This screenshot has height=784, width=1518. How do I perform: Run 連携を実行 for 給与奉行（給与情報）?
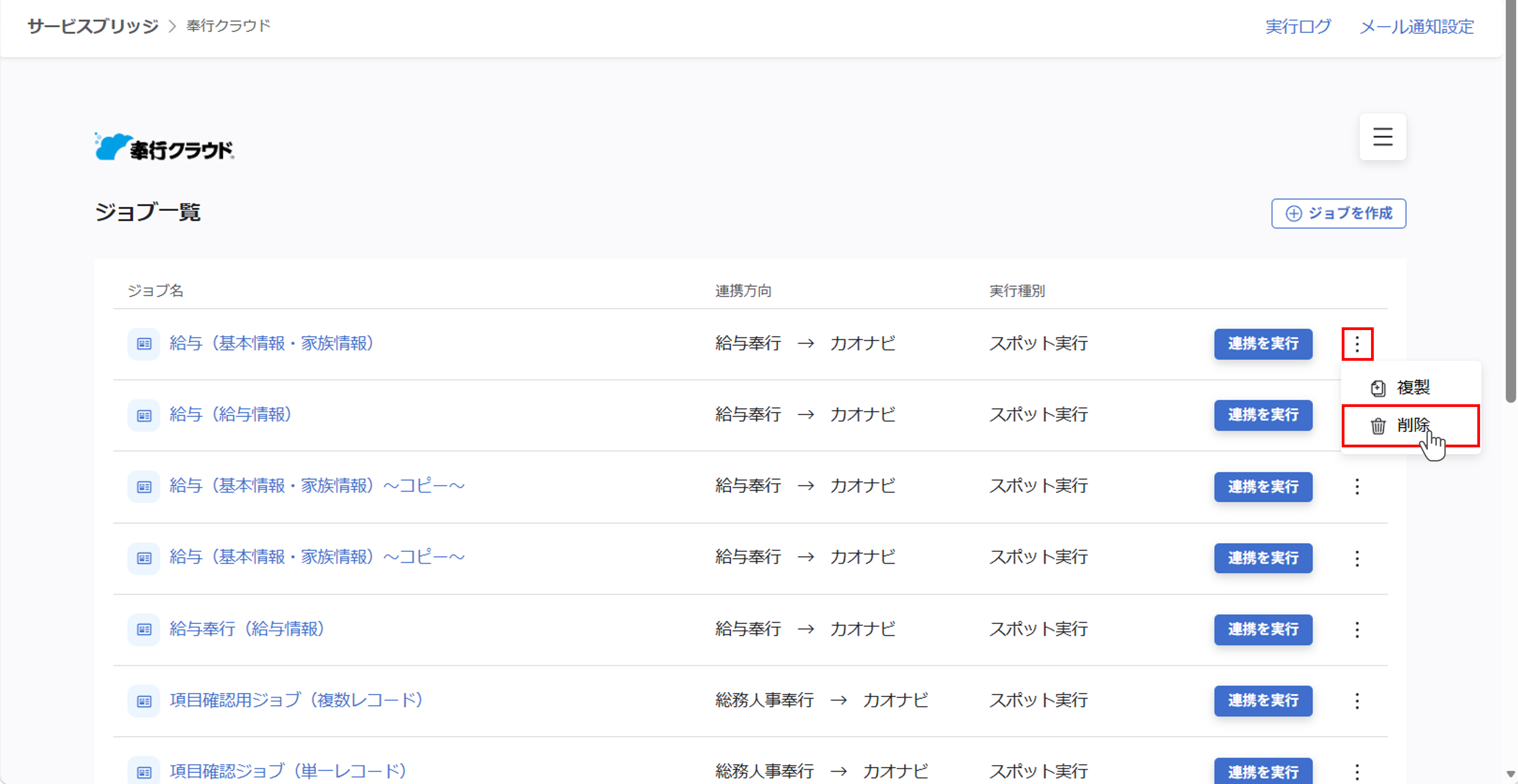pyautogui.click(x=1263, y=630)
